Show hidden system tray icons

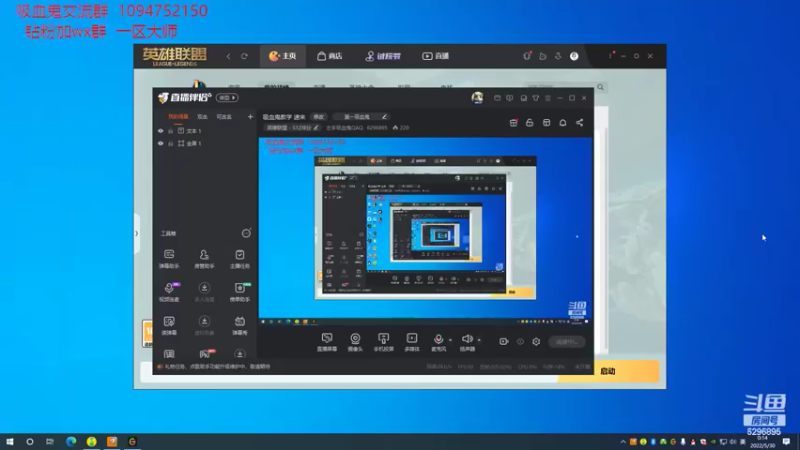623,442
